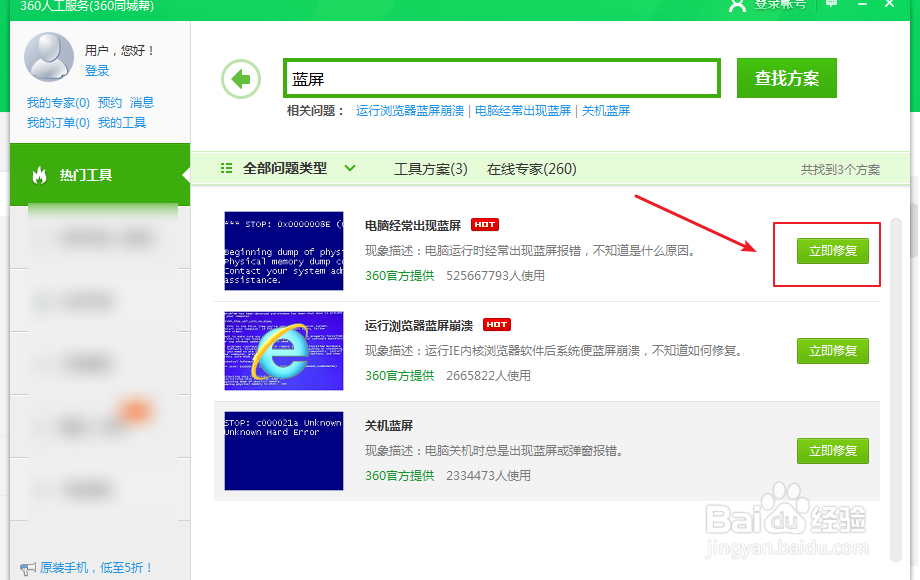Select the 热门工具 sidebar tab
Image resolution: width=920 pixels, height=580 pixels.
100,174
